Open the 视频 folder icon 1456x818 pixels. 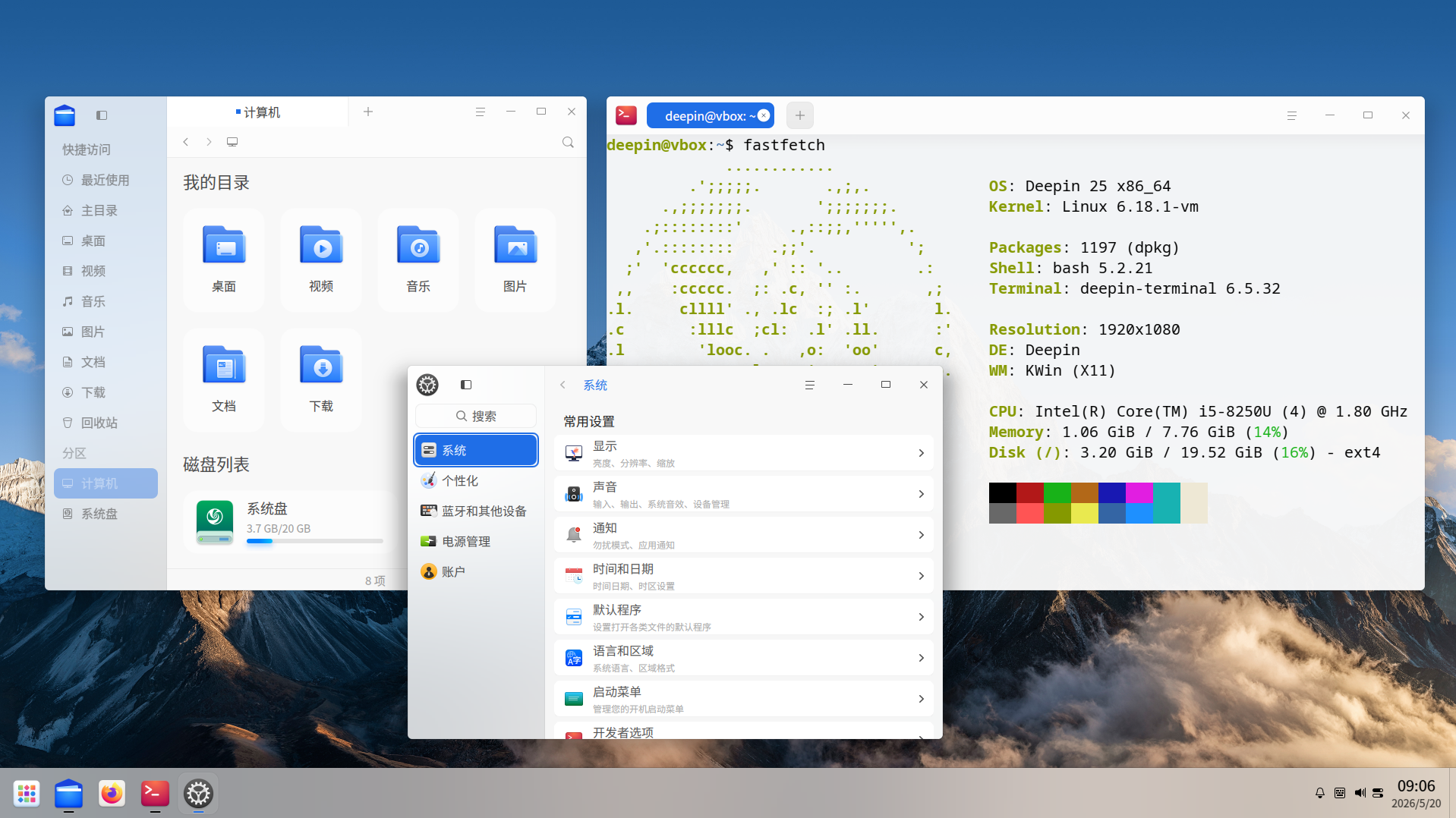(x=321, y=260)
